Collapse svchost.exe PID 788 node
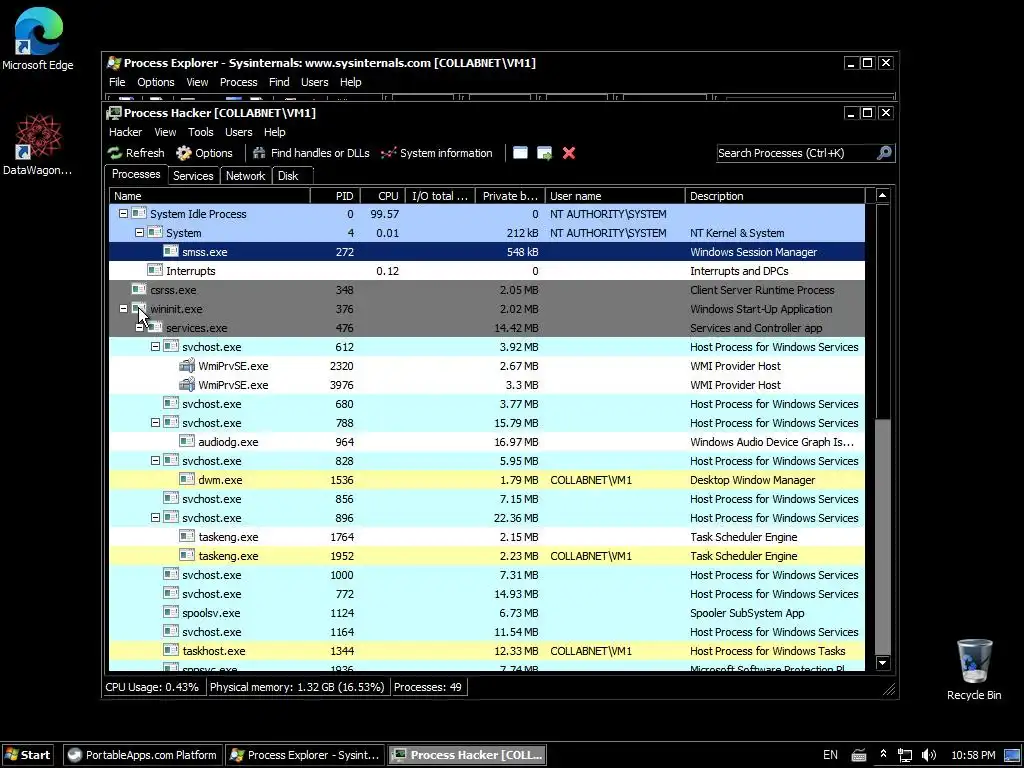 155,423
